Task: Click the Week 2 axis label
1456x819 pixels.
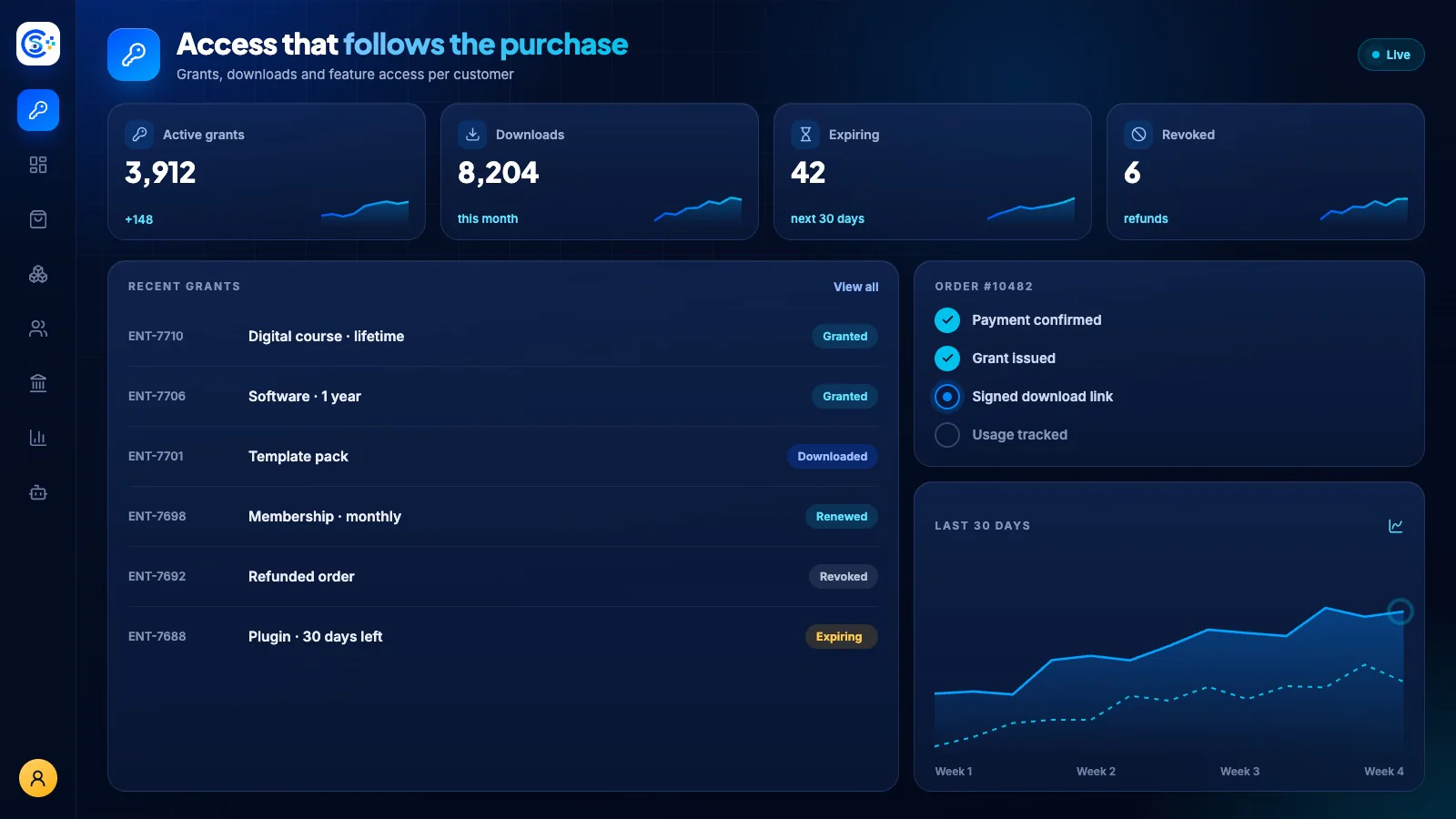Action: point(1096,772)
